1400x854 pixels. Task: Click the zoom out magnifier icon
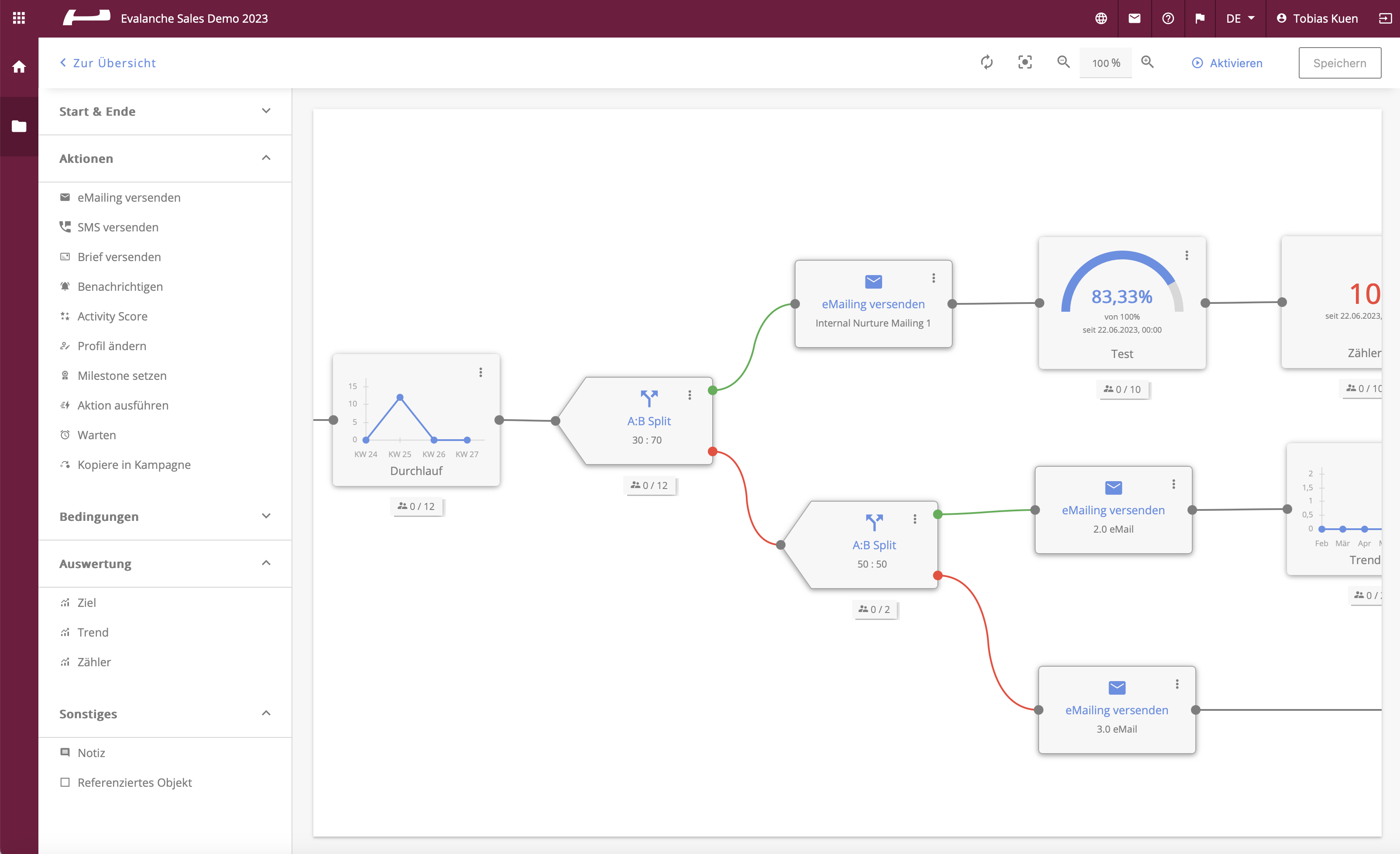pyautogui.click(x=1063, y=62)
